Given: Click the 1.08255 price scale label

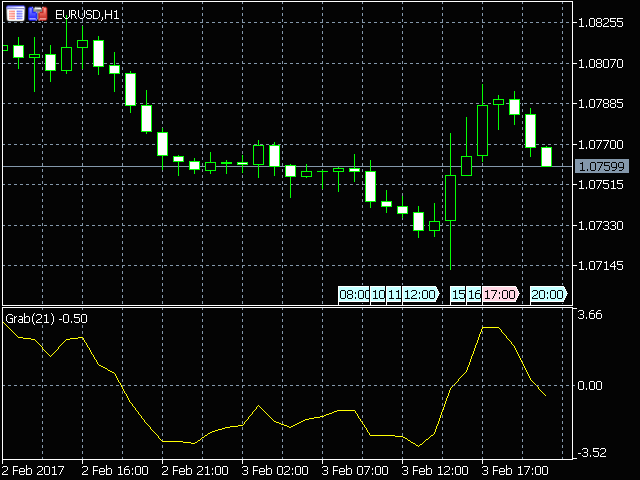Looking at the screenshot, I should (601, 22).
